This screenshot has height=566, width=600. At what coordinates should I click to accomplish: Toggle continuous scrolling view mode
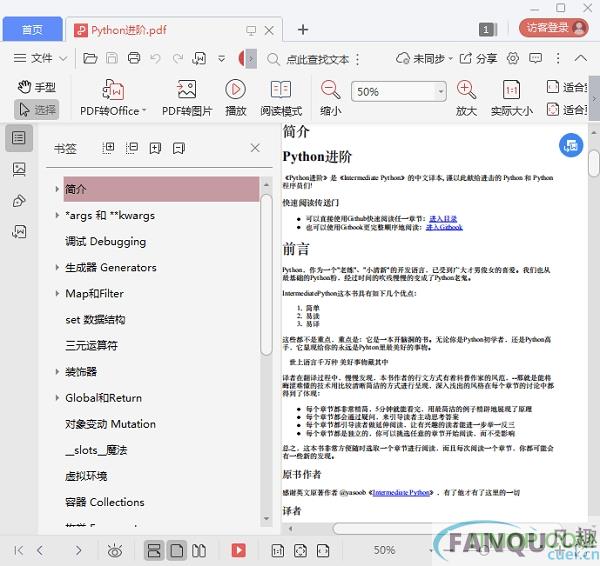(154, 550)
